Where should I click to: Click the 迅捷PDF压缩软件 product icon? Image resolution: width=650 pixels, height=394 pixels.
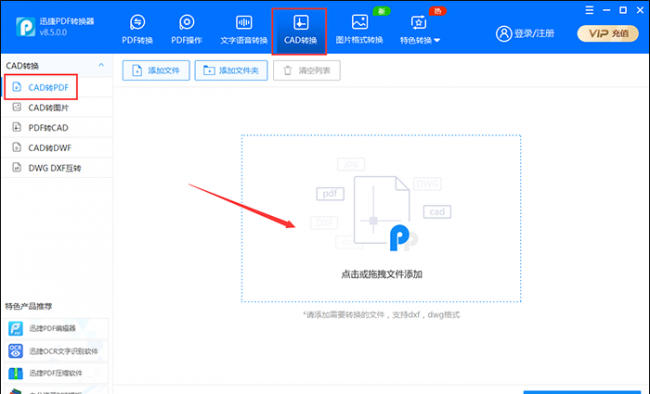pos(16,373)
